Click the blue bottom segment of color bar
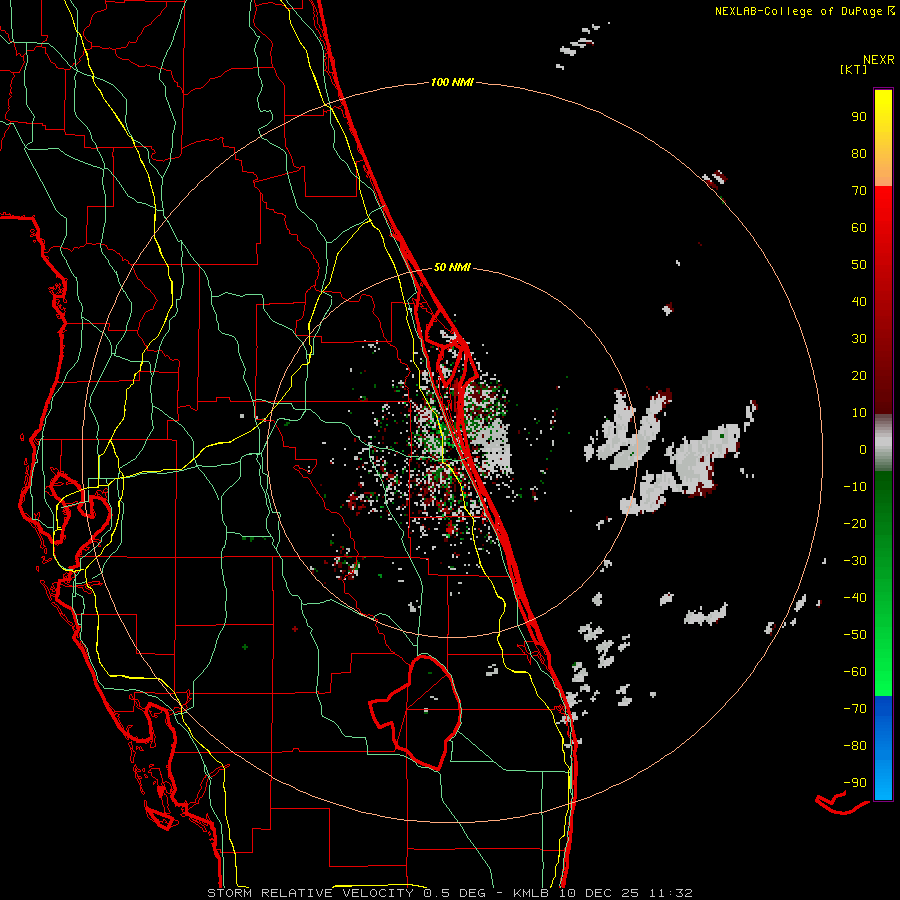The height and width of the screenshot is (900, 900). [x=883, y=747]
